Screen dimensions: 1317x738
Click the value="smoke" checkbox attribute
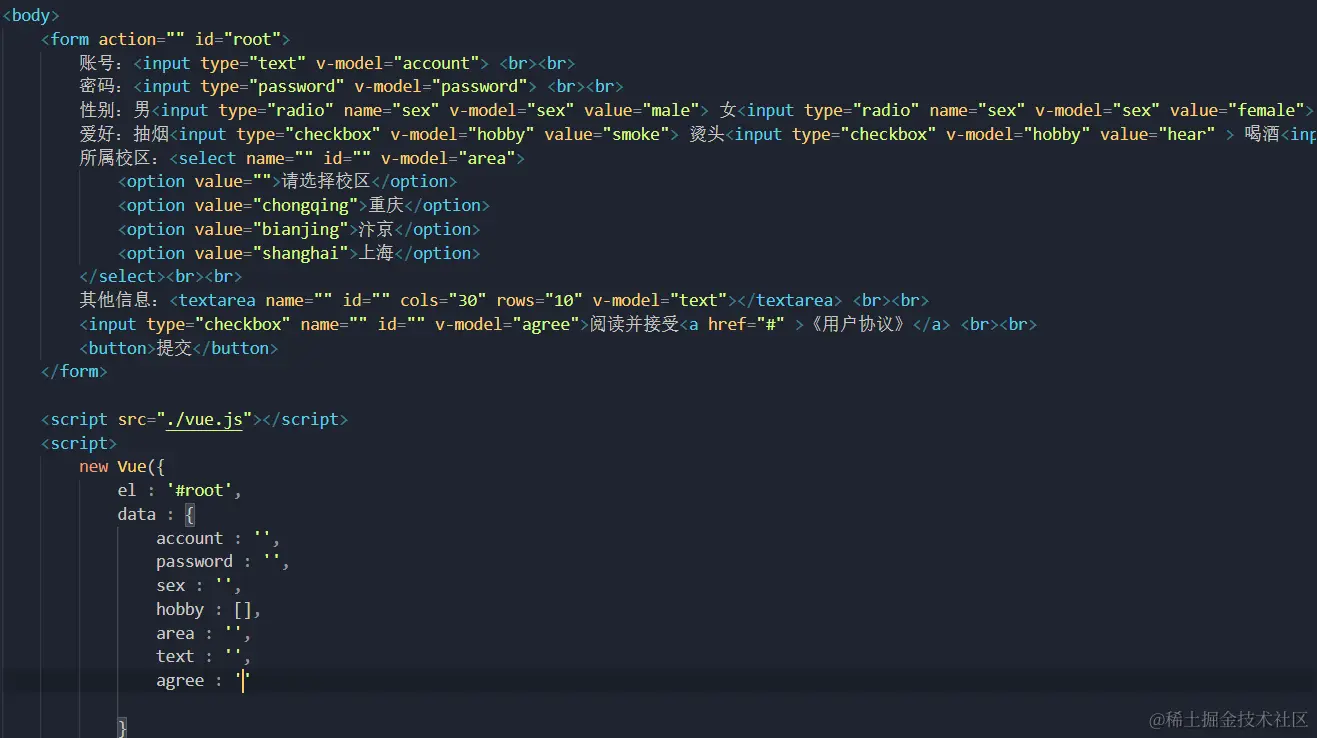click(606, 134)
